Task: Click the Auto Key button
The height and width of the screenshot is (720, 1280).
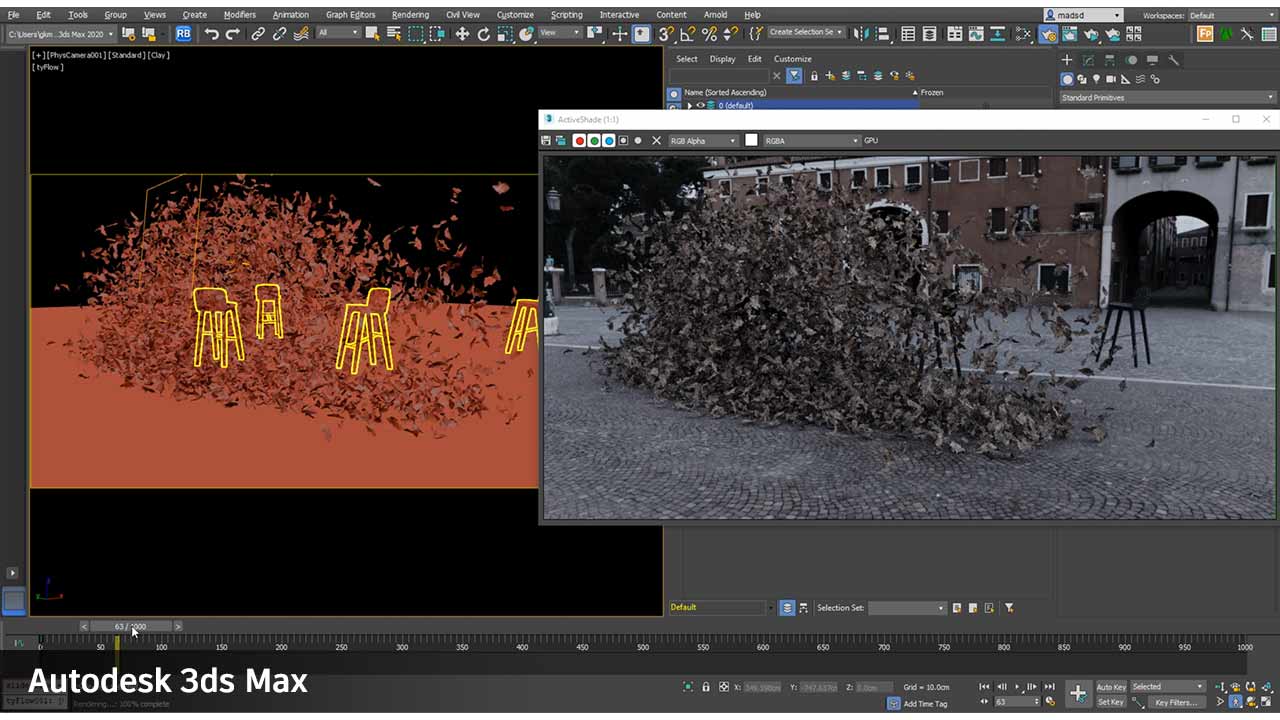Action: pos(1111,687)
